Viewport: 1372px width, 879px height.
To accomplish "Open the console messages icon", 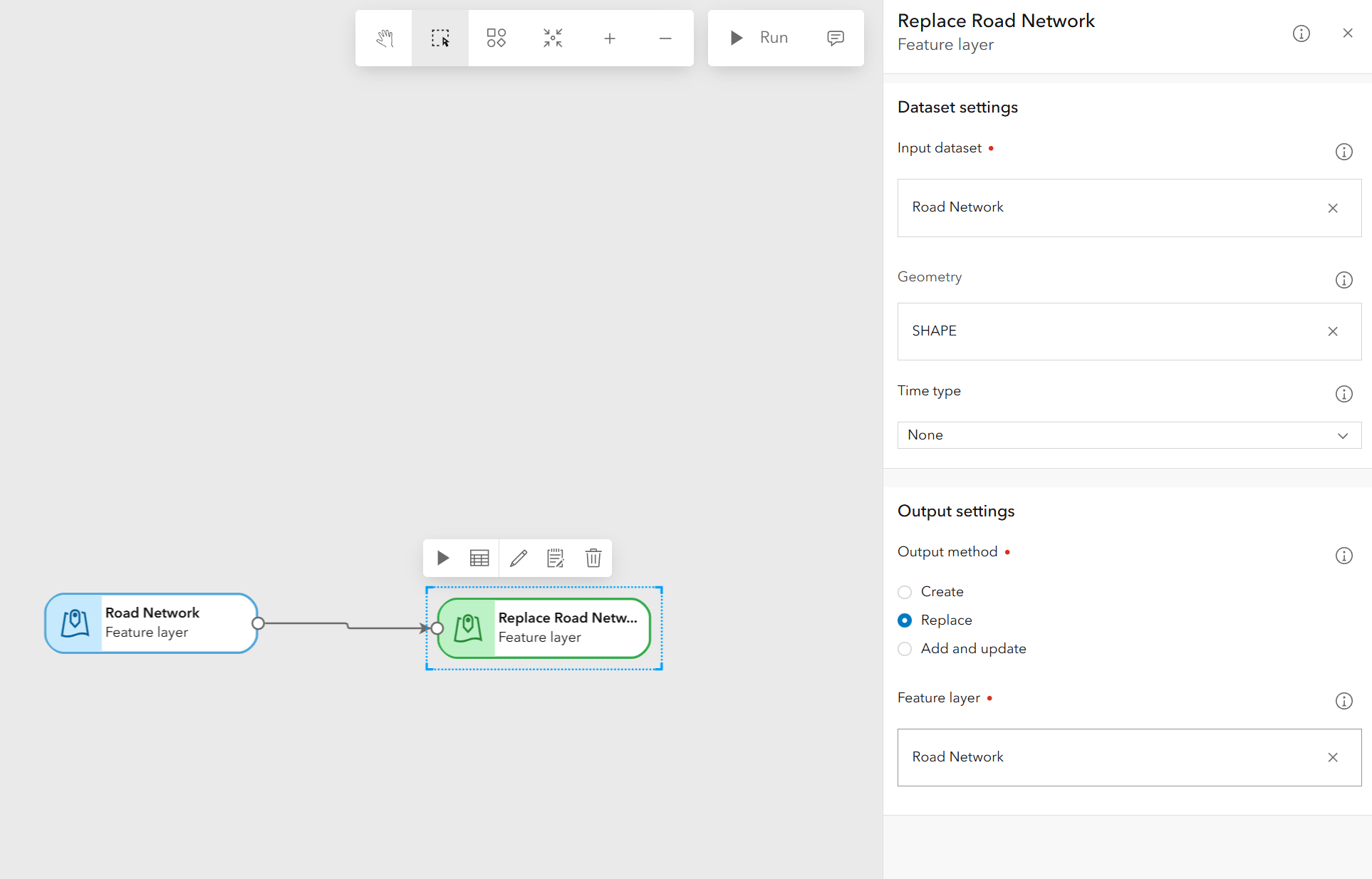I will pos(836,38).
